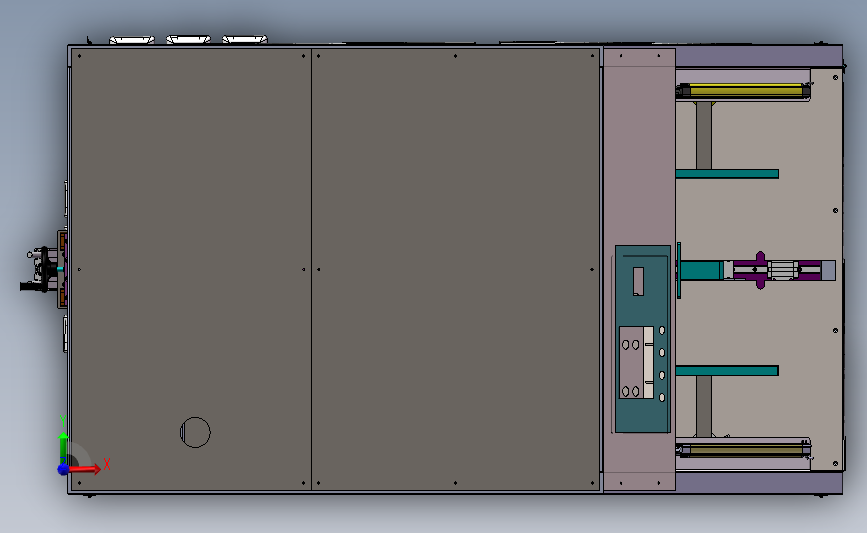This screenshot has height=533, width=867.
Task: Select the lower gray vertical post
Action: [704, 406]
